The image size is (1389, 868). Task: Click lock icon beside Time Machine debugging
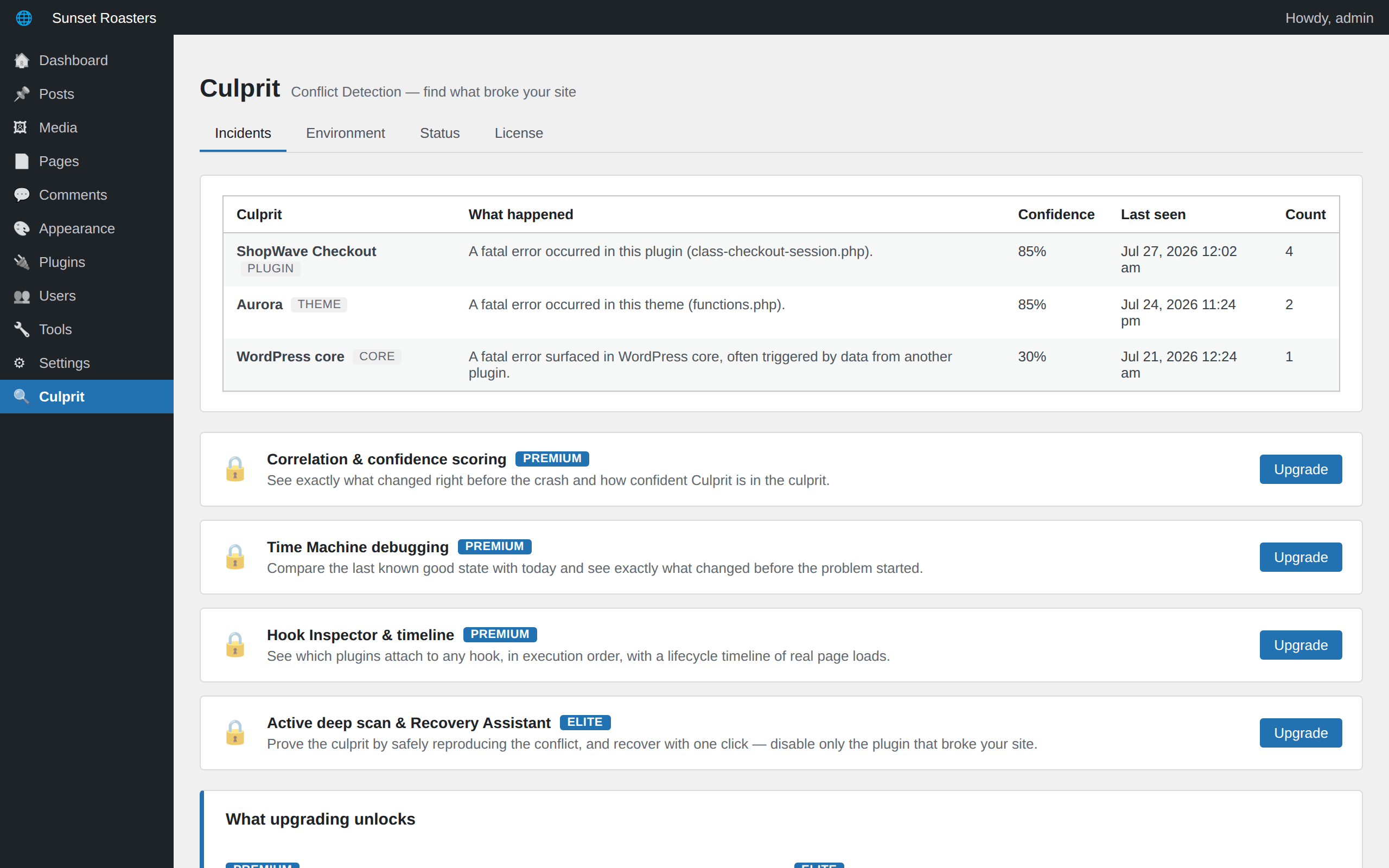[x=235, y=557]
